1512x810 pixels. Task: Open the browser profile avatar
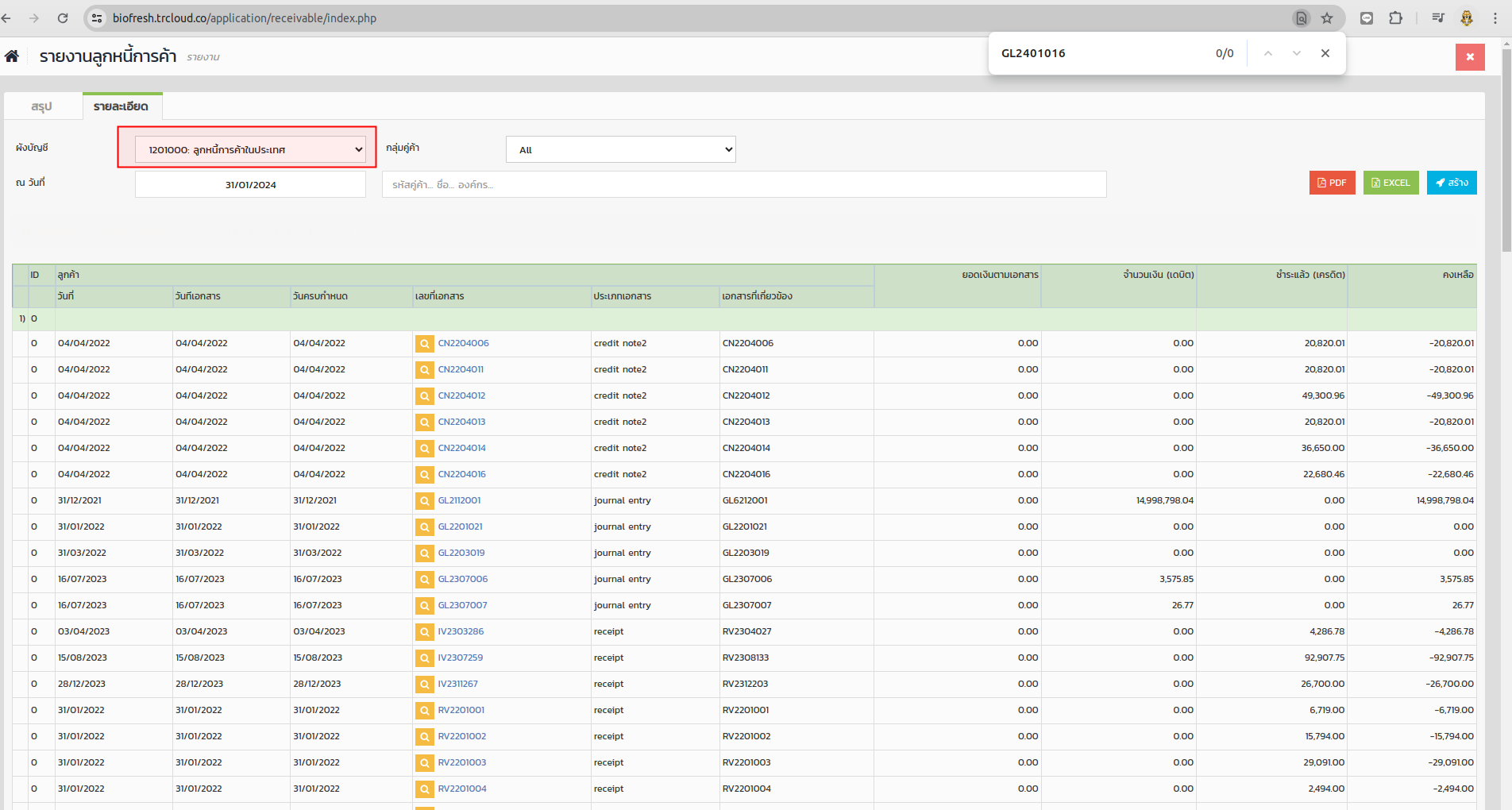coord(1467,18)
